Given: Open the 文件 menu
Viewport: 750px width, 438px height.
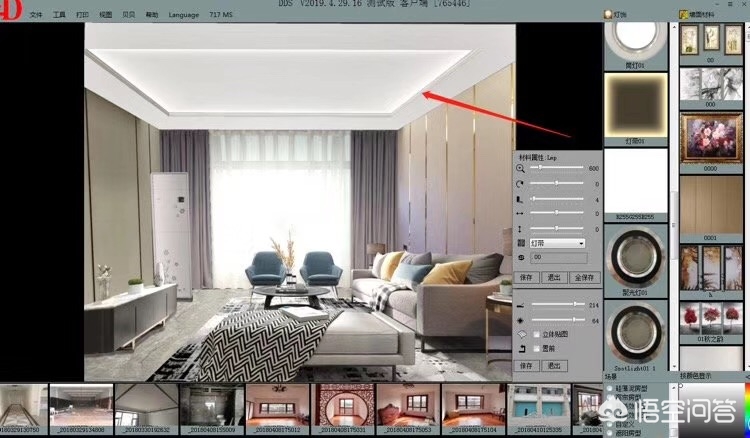Looking at the screenshot, I should 36,16.
